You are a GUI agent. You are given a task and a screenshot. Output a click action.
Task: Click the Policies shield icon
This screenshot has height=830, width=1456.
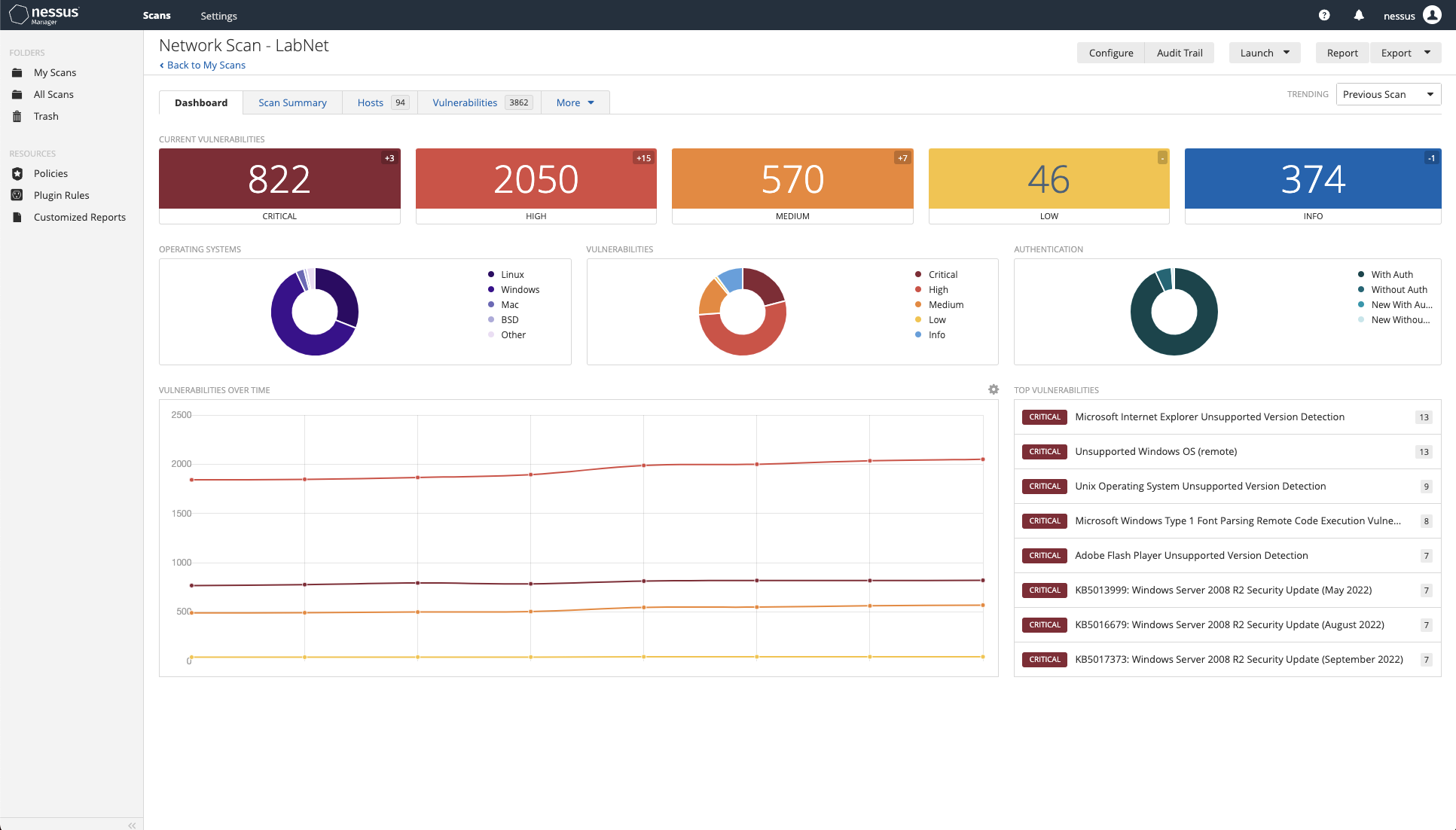pyautogui.click(x=17, y=173)
